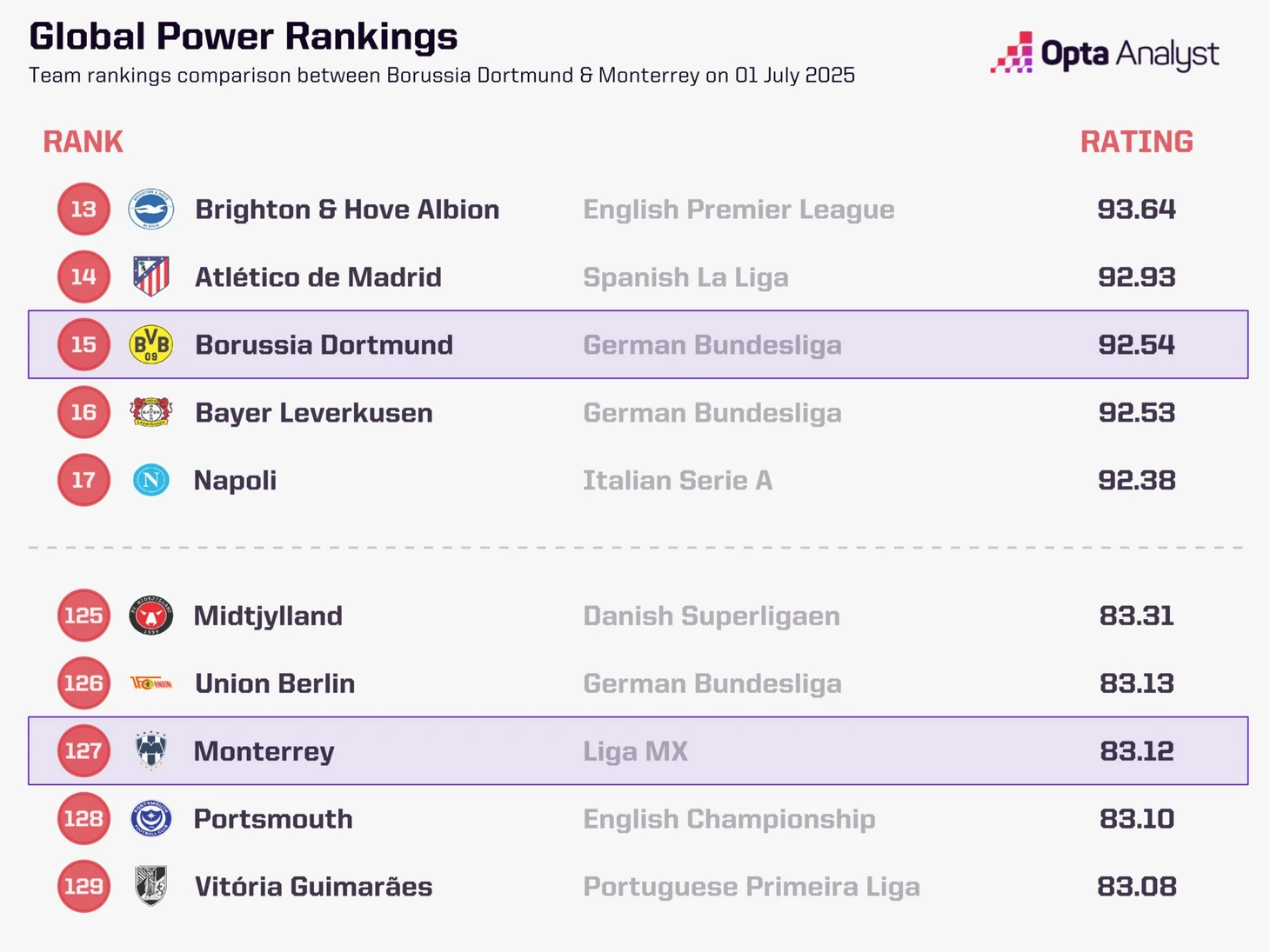
Task: Click the Union Berlin logo
Action: click(151, 683)
